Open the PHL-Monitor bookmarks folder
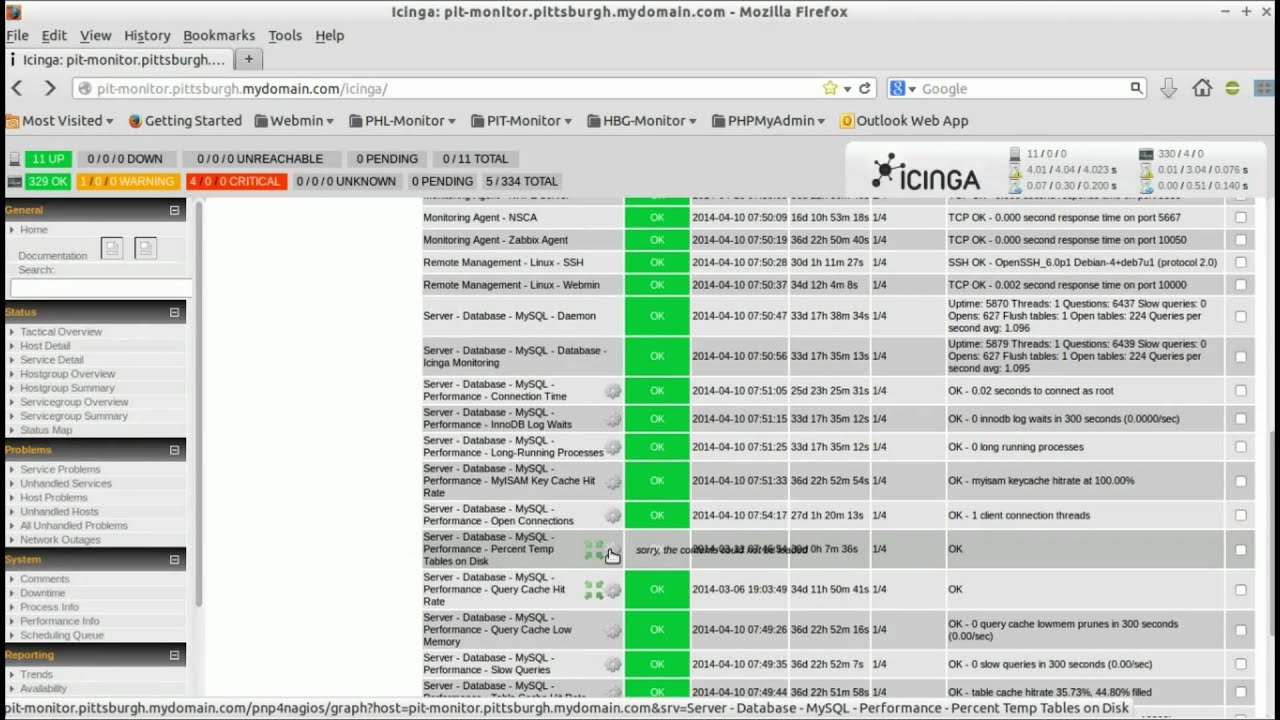Screen dimensions: 1280x720 [403, 120]
